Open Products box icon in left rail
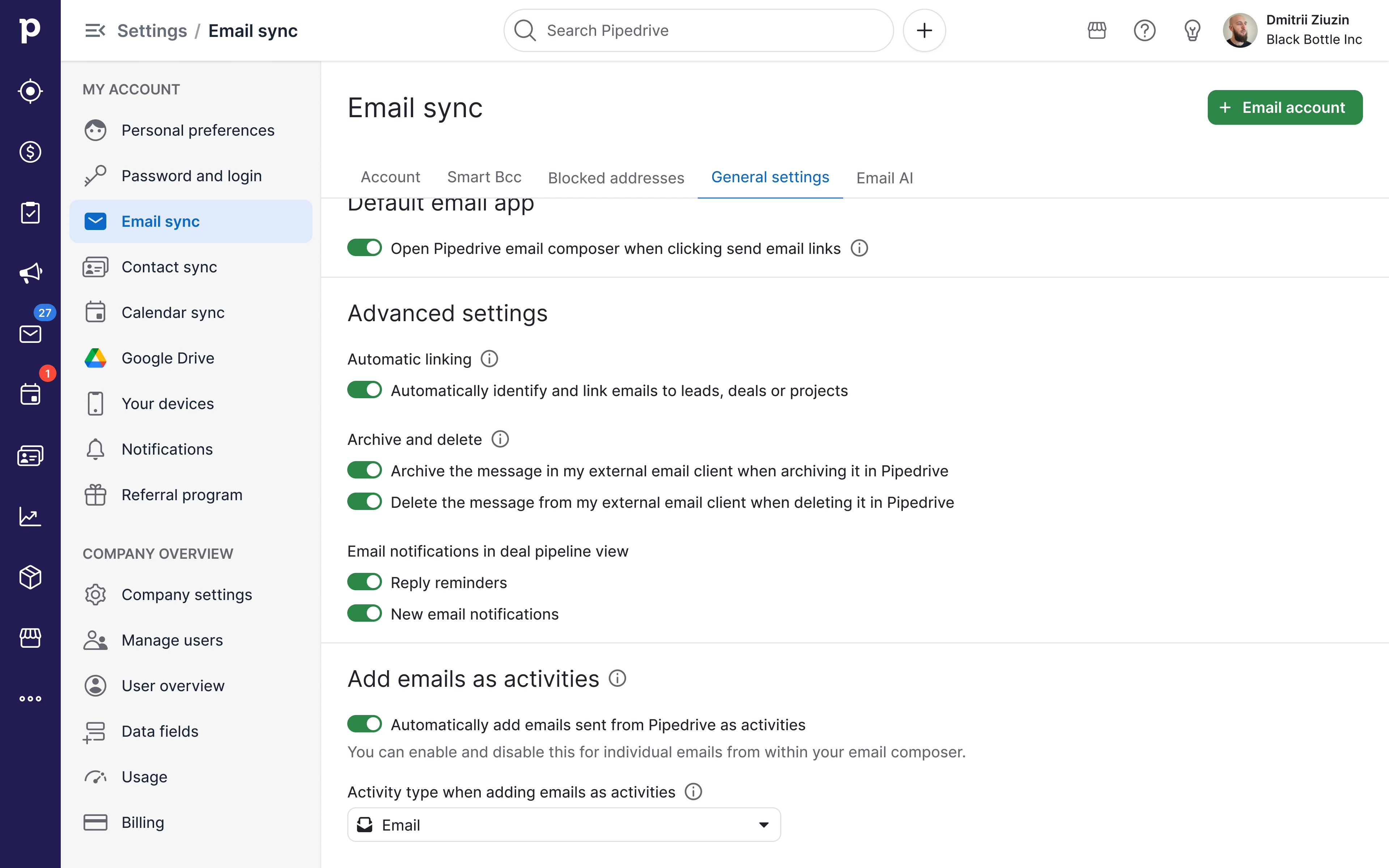Image resolution: width=1389 pixels, height=868 pixels. (x=30, y=577)
